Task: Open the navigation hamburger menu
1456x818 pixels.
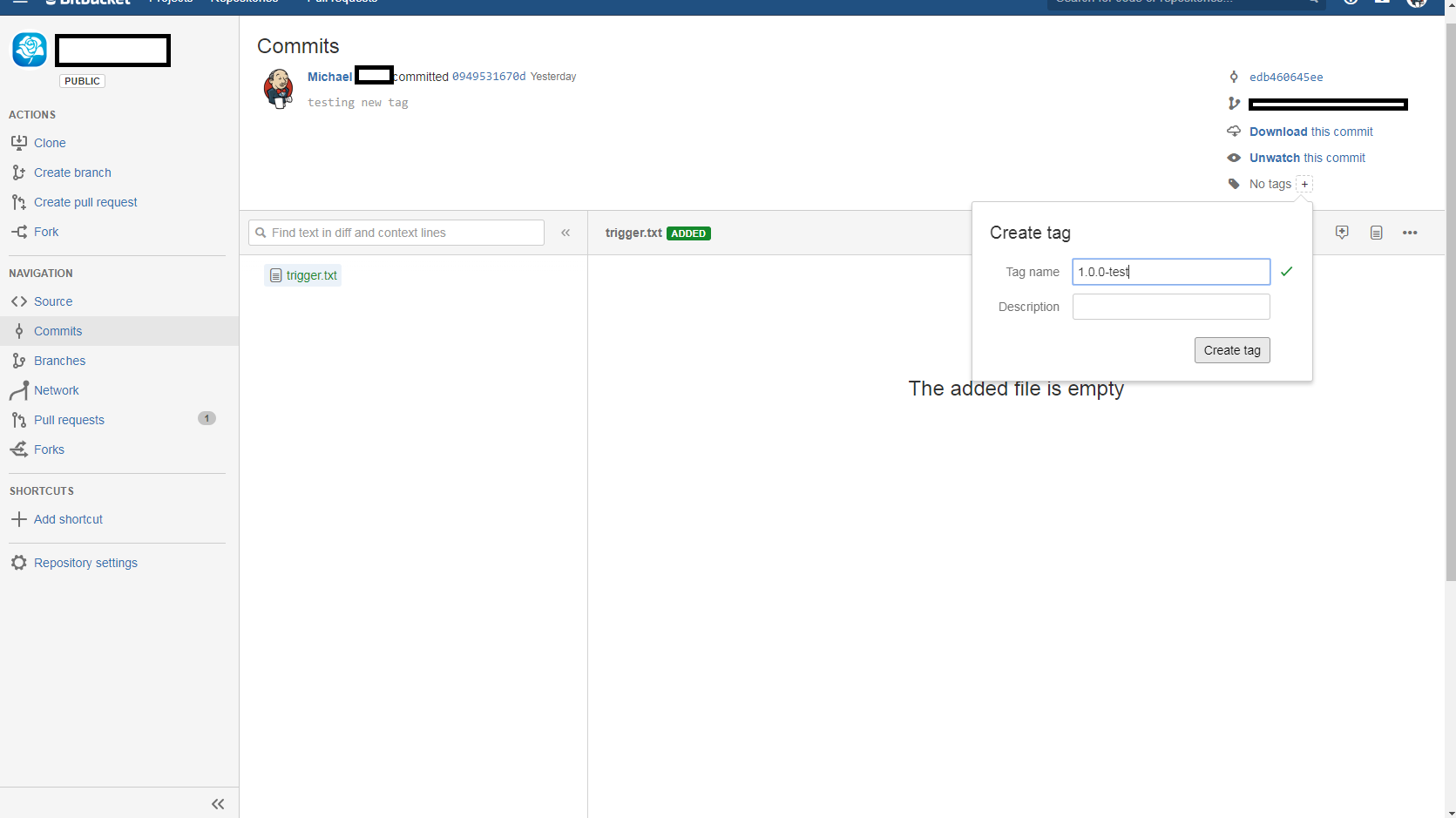Action: (x=19, y=3)
